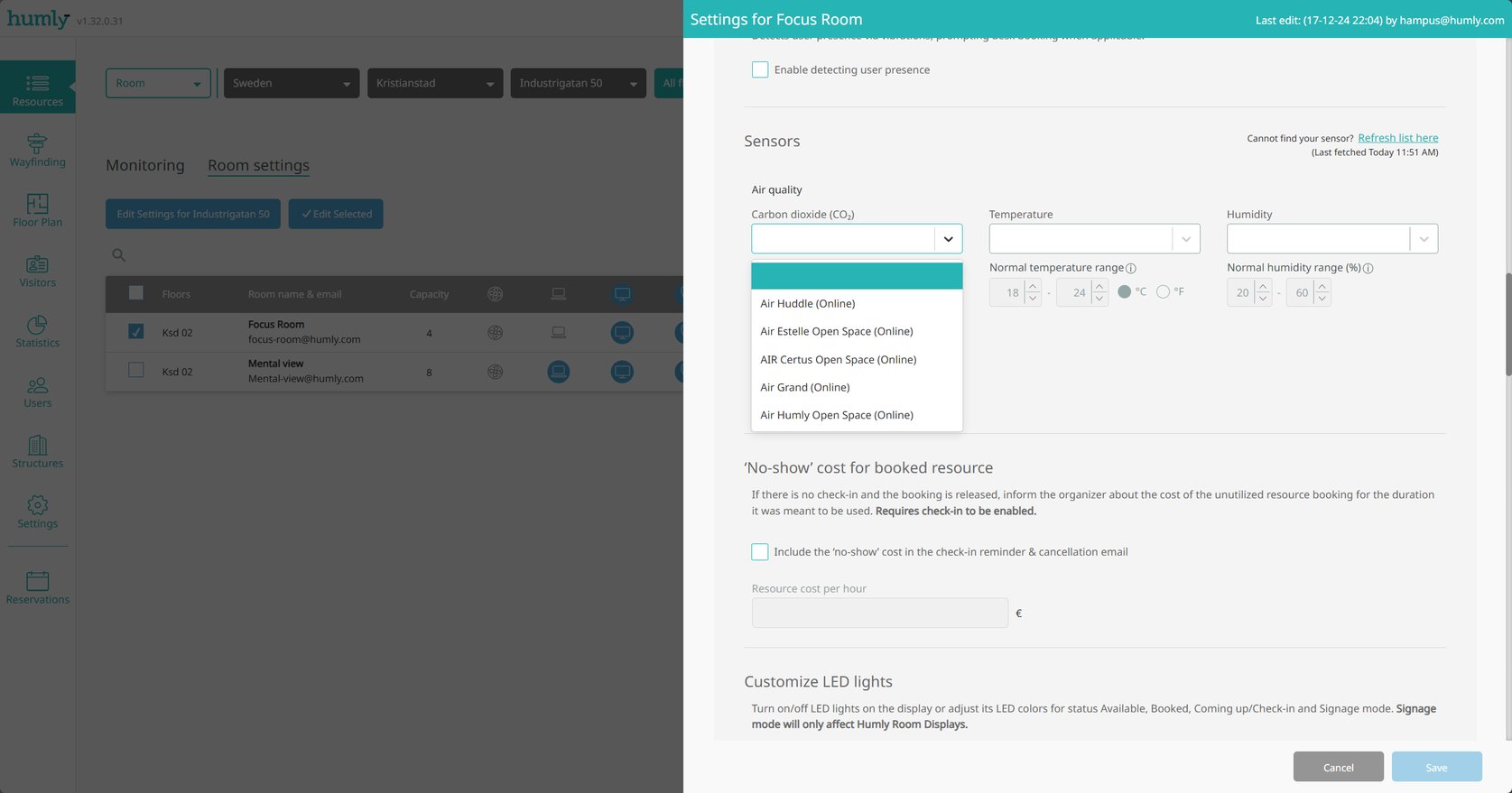Viewport: 1512px width, 793px height.
Task: Select the °F temperature unit
Action: point(1163,291)
